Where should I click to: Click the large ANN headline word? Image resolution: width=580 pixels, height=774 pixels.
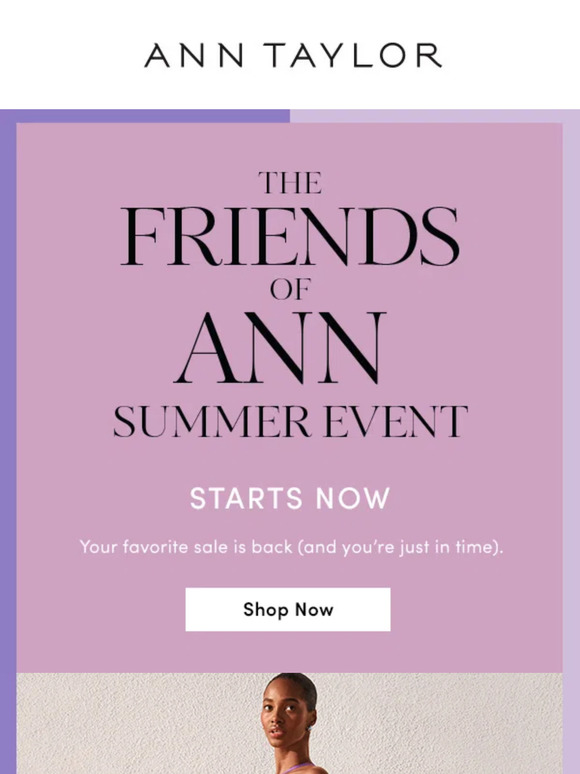click(x=280, y=348)
